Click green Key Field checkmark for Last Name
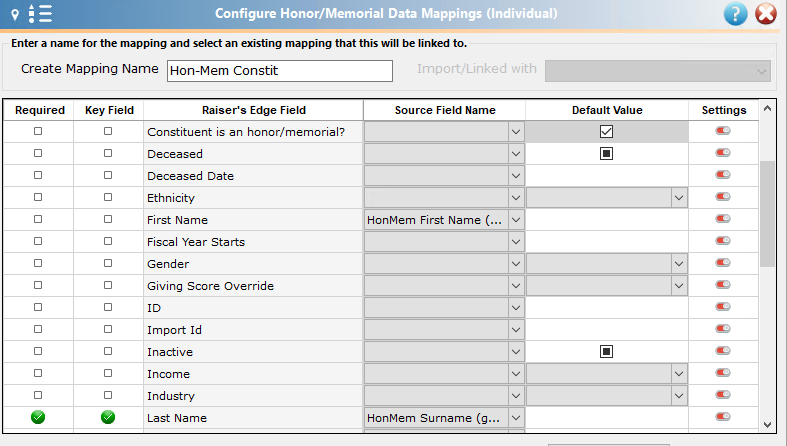This screenshot has height=446, width=787. (x=108, y=417)
